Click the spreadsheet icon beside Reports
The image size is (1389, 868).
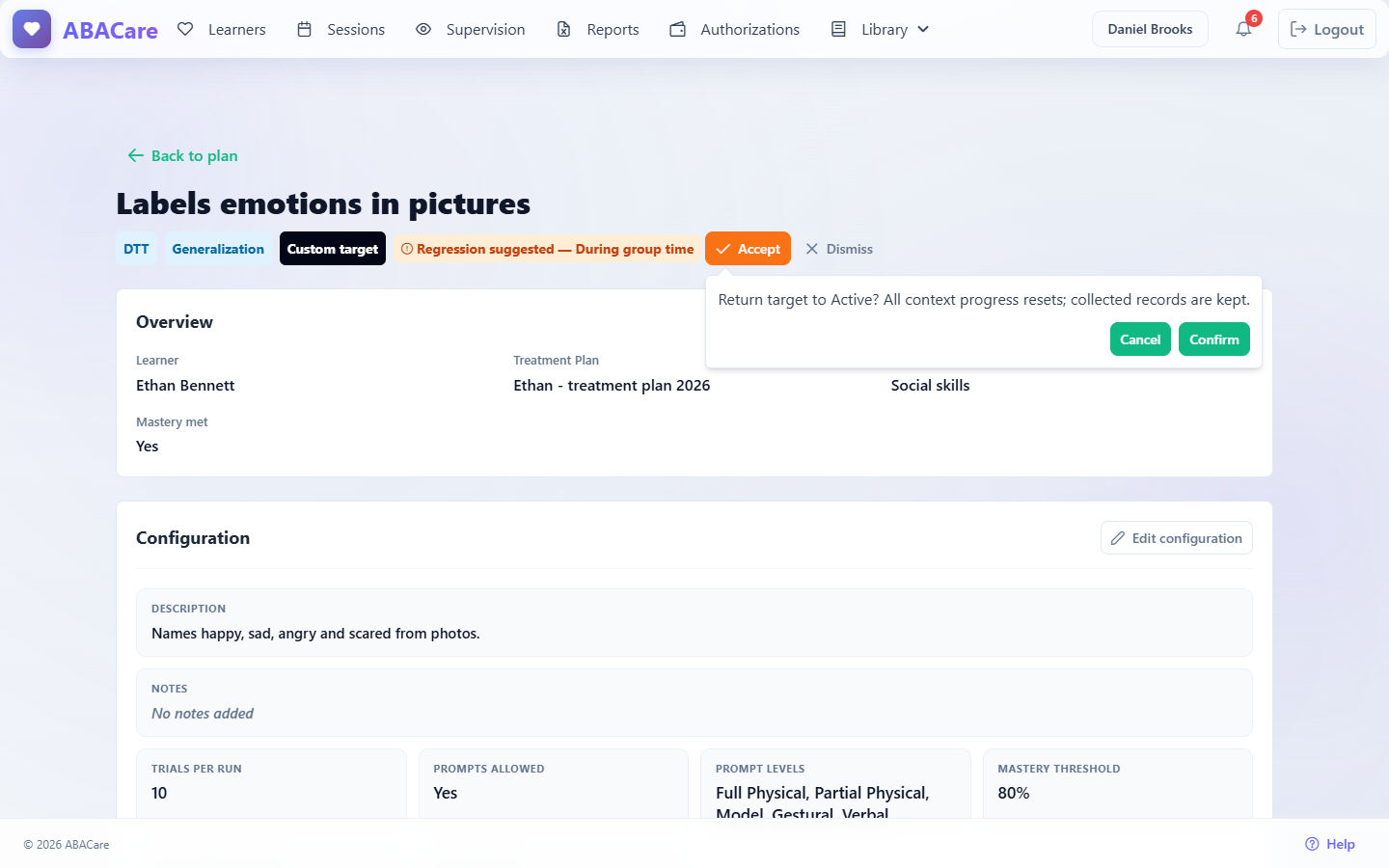point(564,29)
